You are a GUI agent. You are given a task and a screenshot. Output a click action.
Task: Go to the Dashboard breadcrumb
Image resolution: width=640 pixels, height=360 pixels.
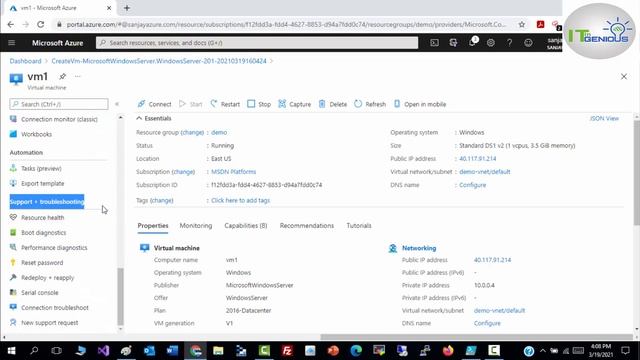pos(25,61)
